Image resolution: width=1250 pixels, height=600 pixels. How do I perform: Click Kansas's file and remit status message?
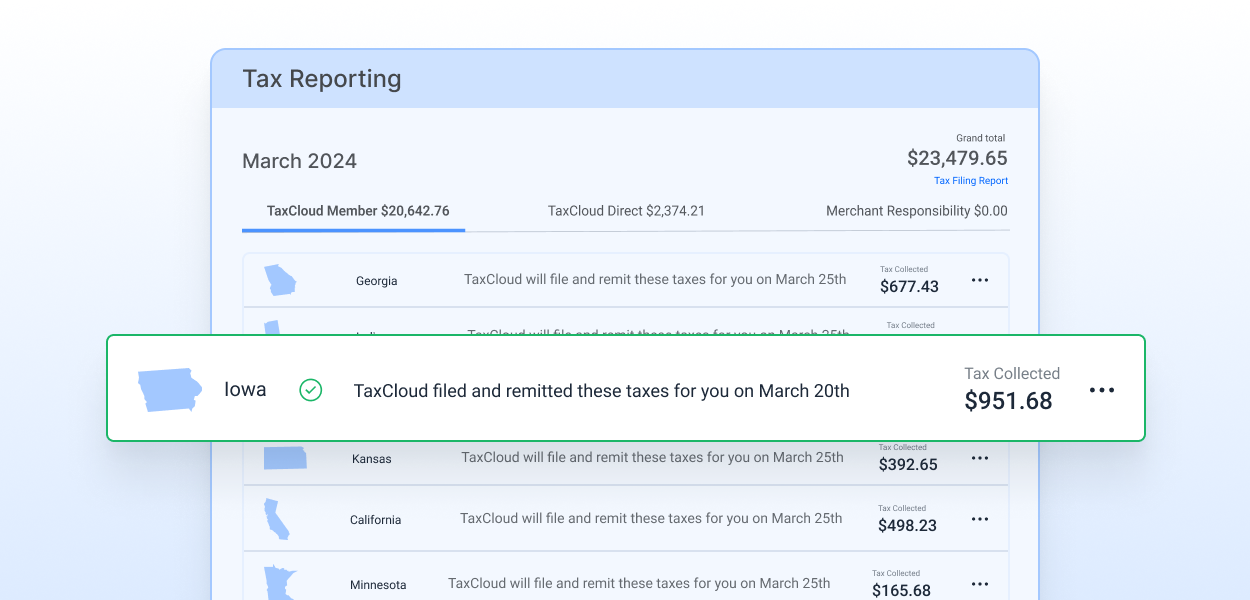click(x=652, y=457)
